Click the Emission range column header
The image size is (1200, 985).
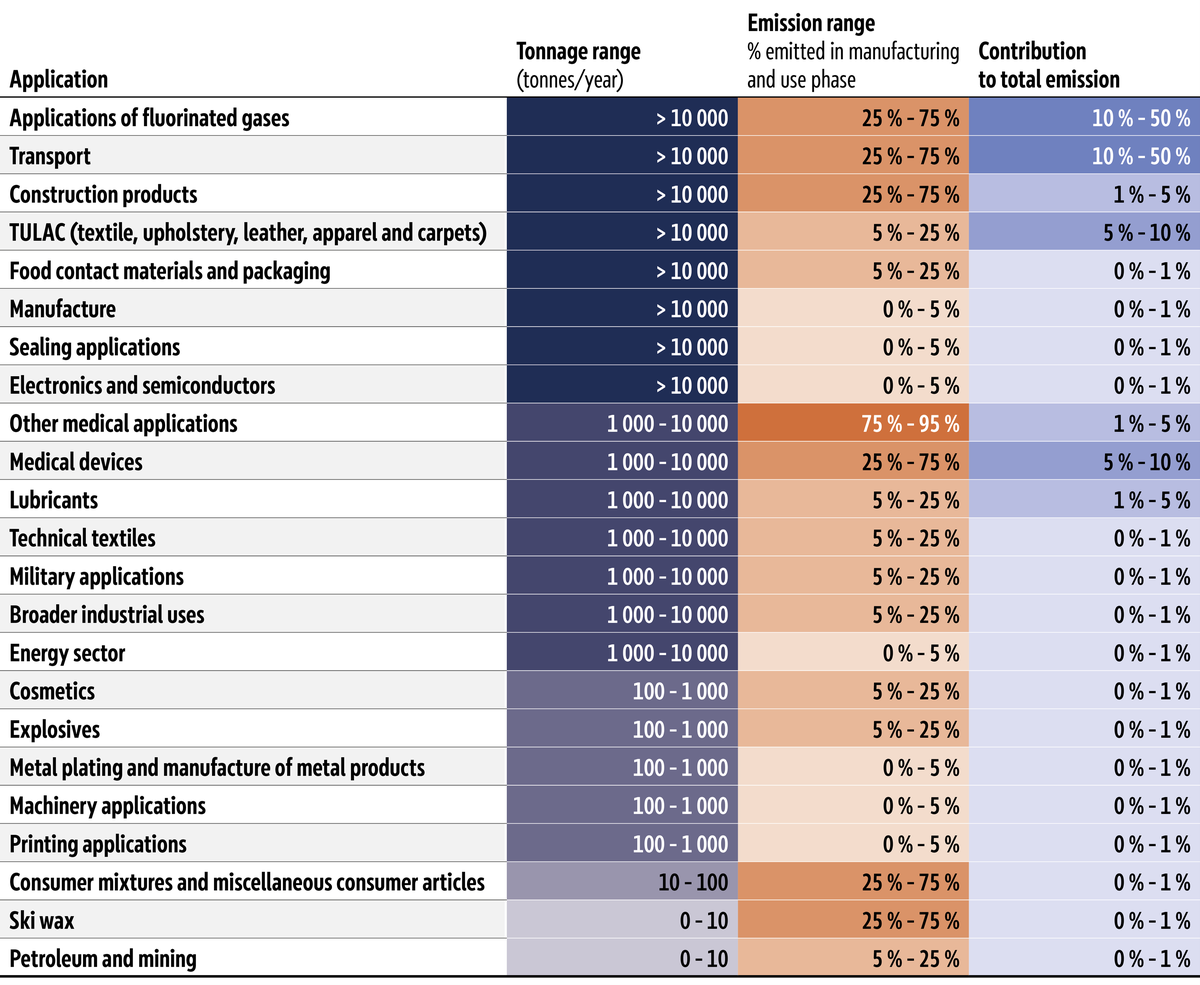pos(853,51)
